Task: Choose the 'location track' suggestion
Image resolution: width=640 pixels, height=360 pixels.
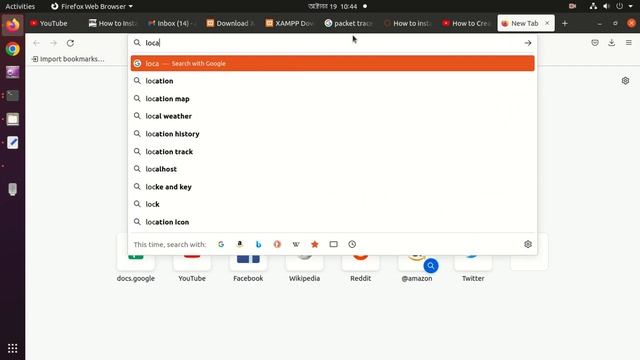Action: [x=332, y=151]
